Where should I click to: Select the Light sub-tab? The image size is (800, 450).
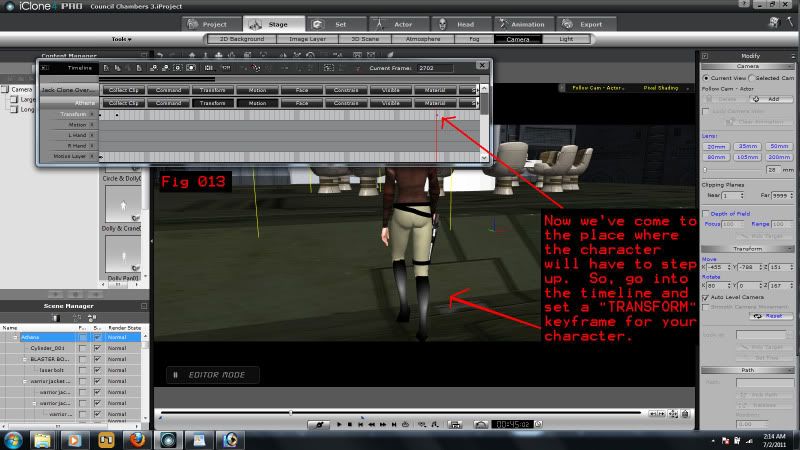[x=566, y=39]
